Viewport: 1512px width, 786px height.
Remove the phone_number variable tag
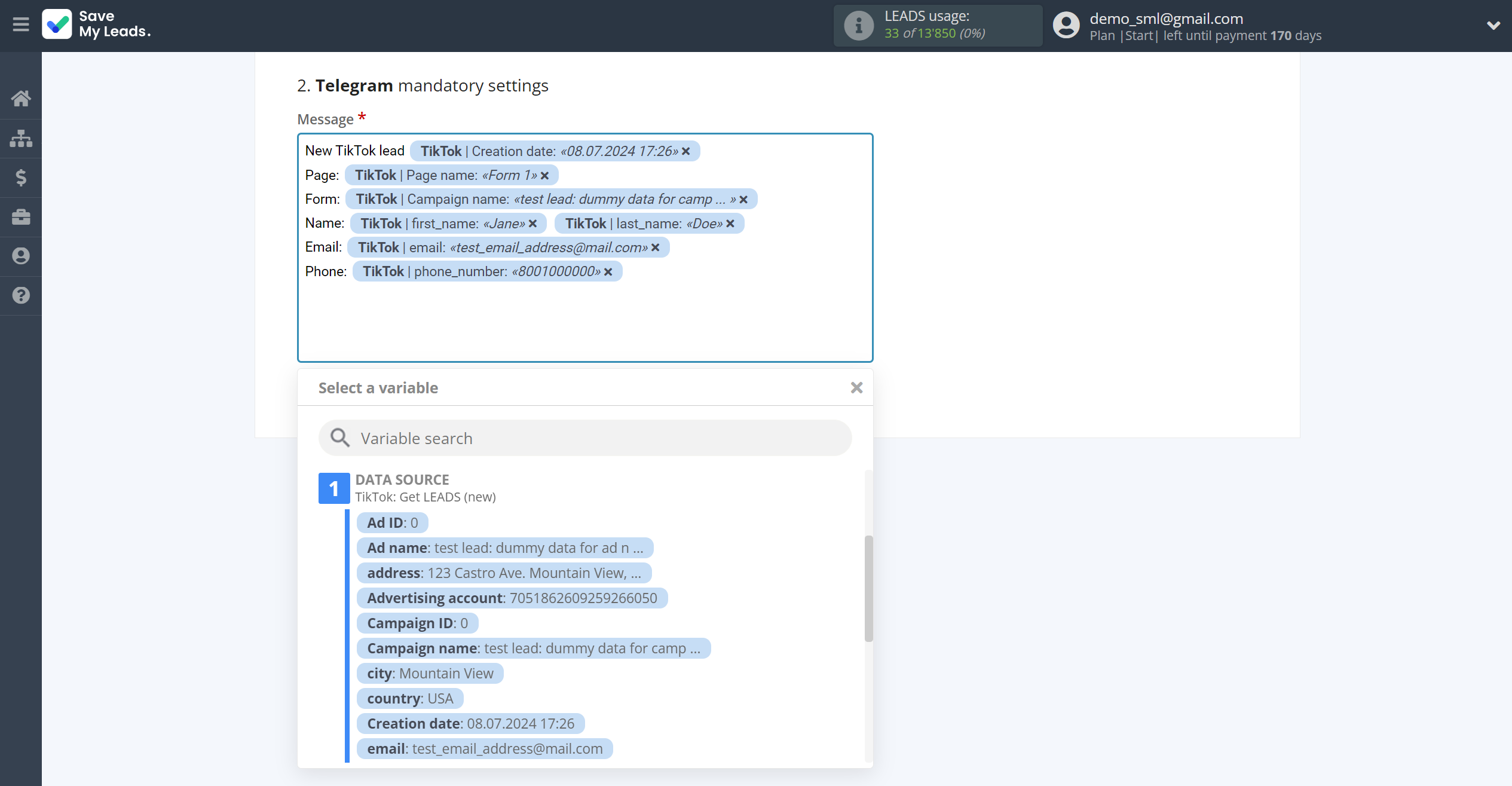pyautogui.click(x=608, y=272)
